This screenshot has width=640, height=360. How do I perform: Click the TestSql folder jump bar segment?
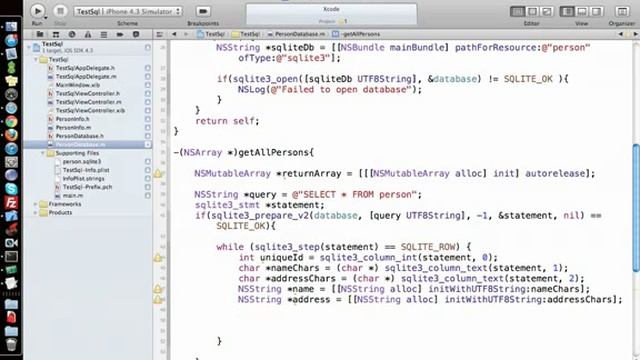click(x=246, y=34)
